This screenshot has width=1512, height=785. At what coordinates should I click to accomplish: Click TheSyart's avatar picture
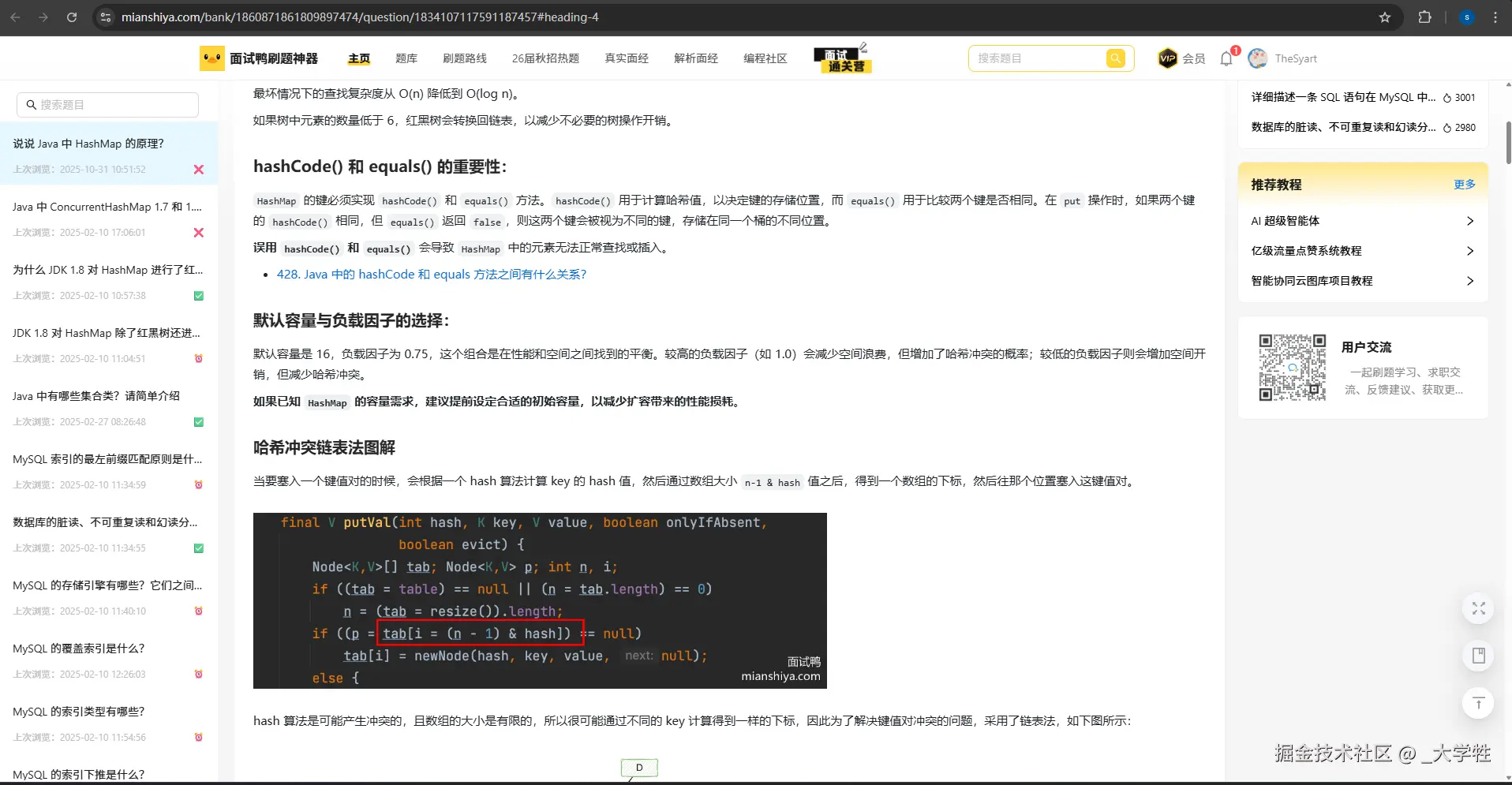coord(1257,58)
